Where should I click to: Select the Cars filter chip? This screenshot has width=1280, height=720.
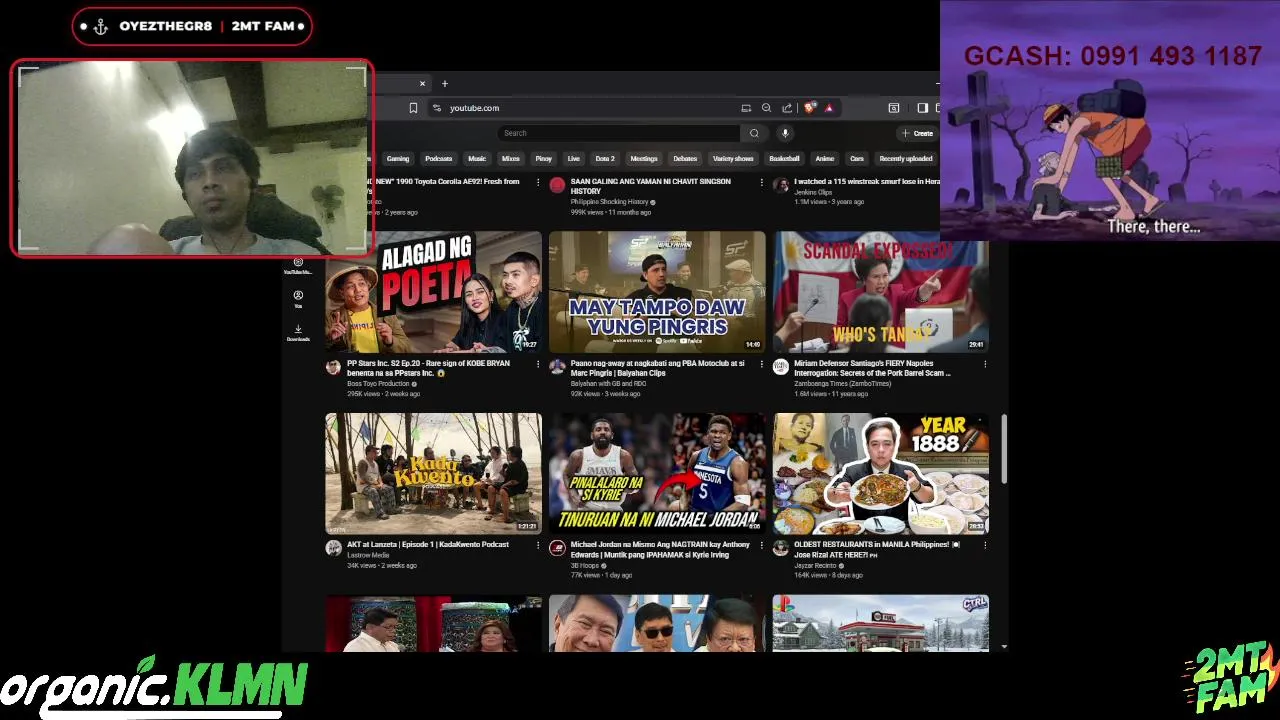click(x=857, y=159)
